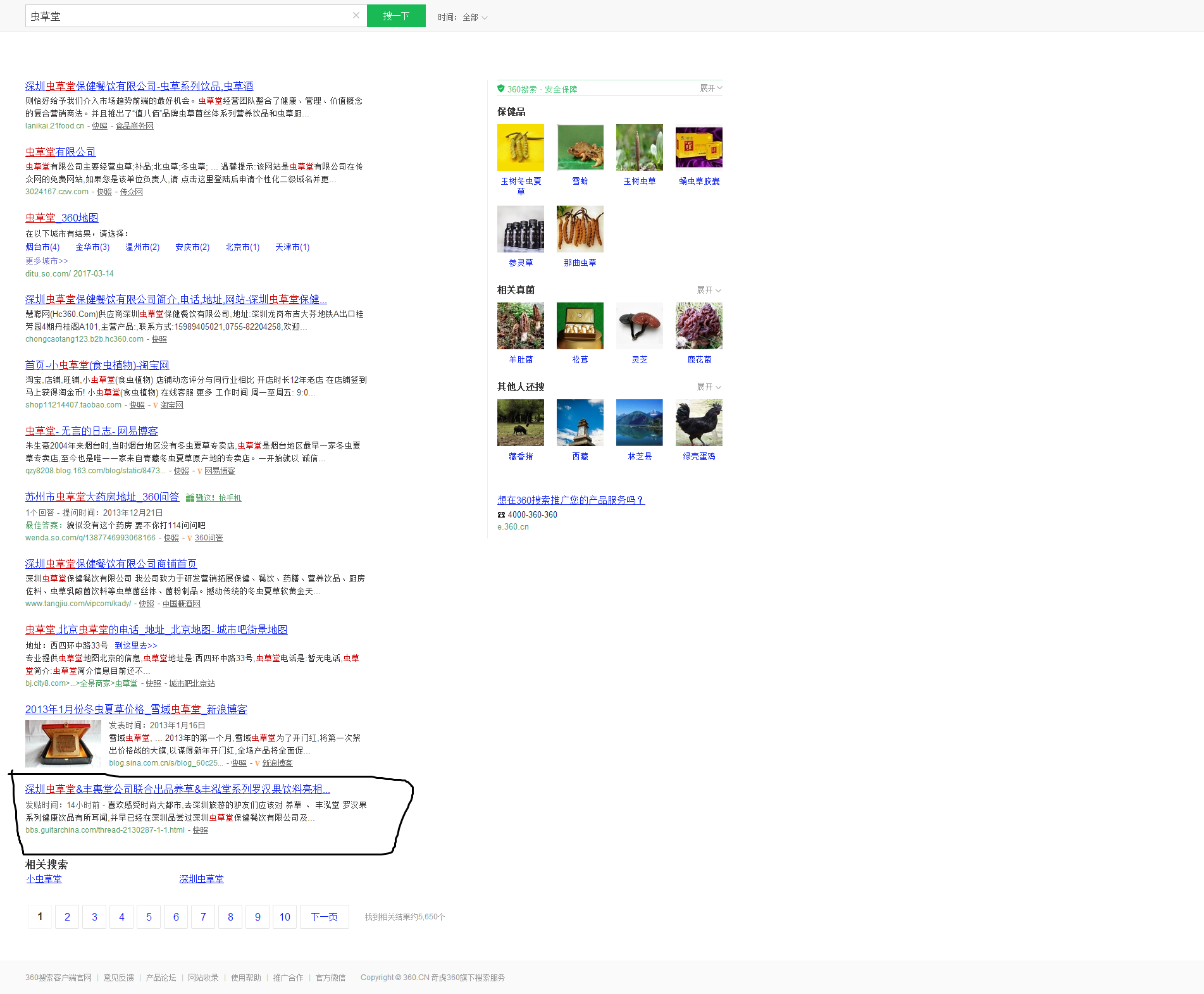Open footer link 意见反馈

click(x=118, y=978)
